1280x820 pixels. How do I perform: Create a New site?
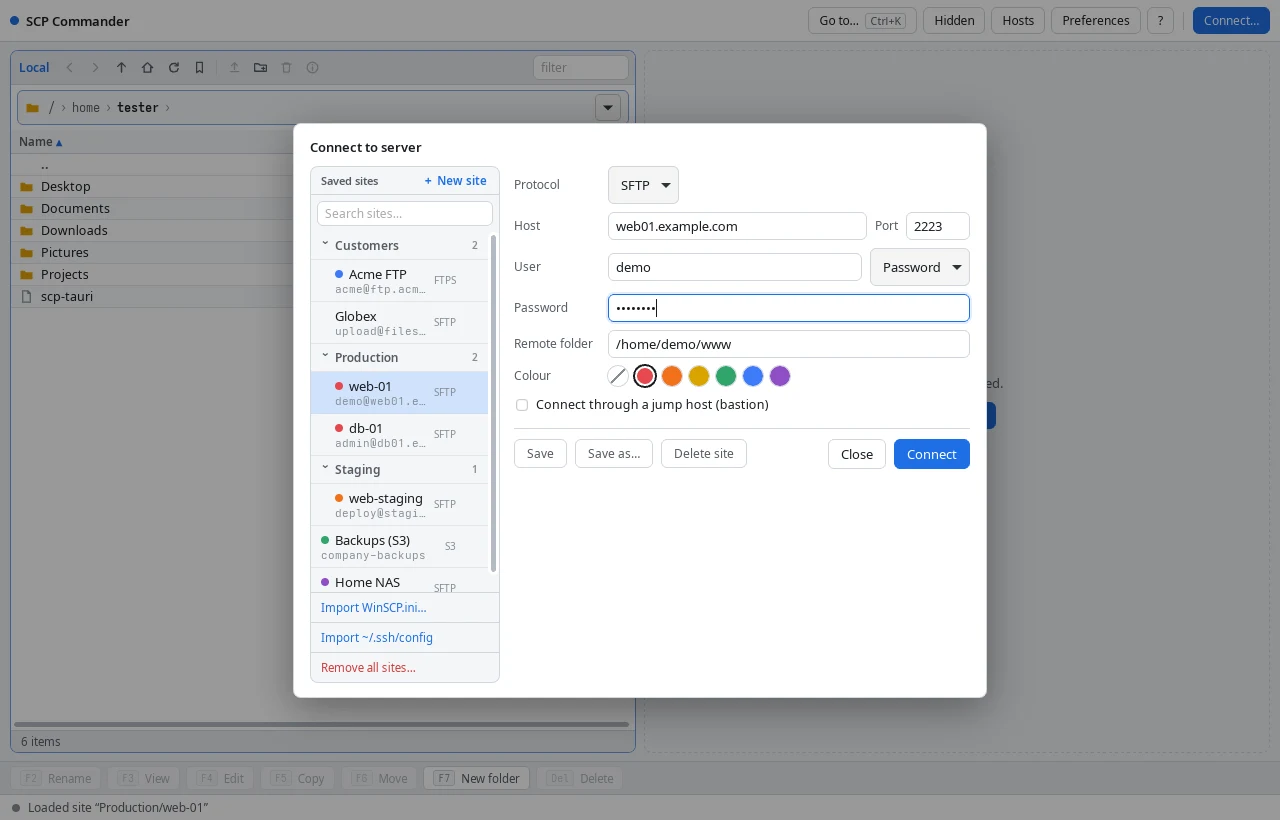click(x=455, y=181)
